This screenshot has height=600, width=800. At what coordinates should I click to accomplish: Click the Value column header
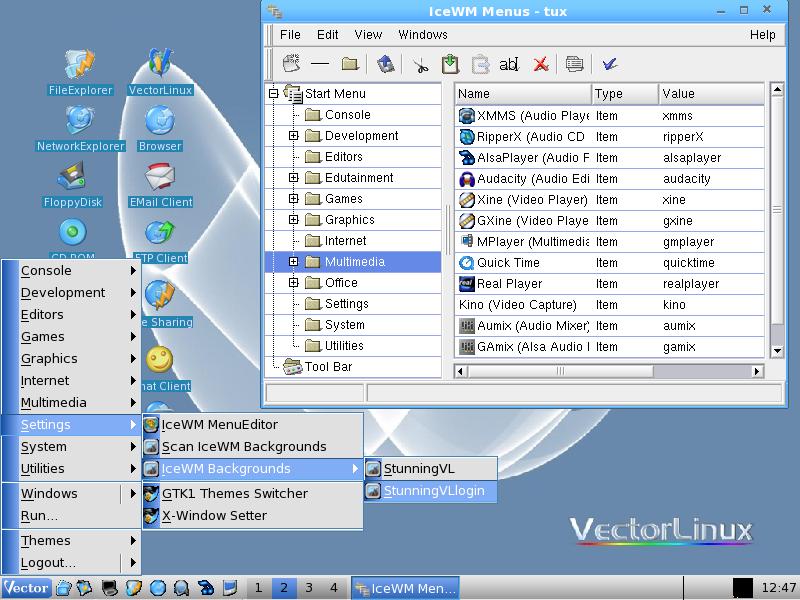(x=710, y=94)
